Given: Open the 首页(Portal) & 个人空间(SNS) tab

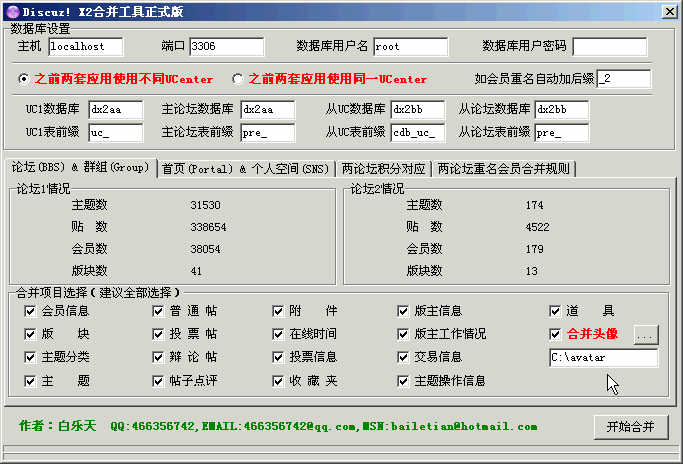Looking at the screenshot, I should (x=246, y=169).
